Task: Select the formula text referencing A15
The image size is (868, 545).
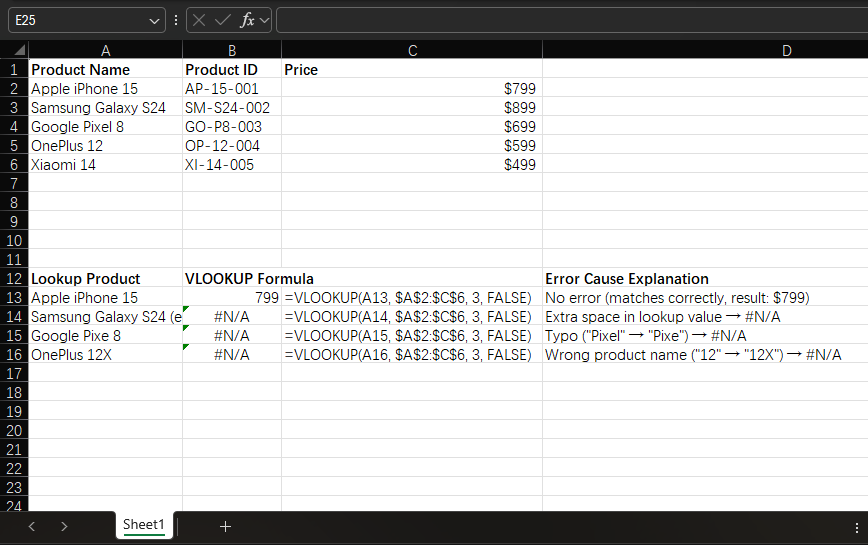Action: [412, 336]
